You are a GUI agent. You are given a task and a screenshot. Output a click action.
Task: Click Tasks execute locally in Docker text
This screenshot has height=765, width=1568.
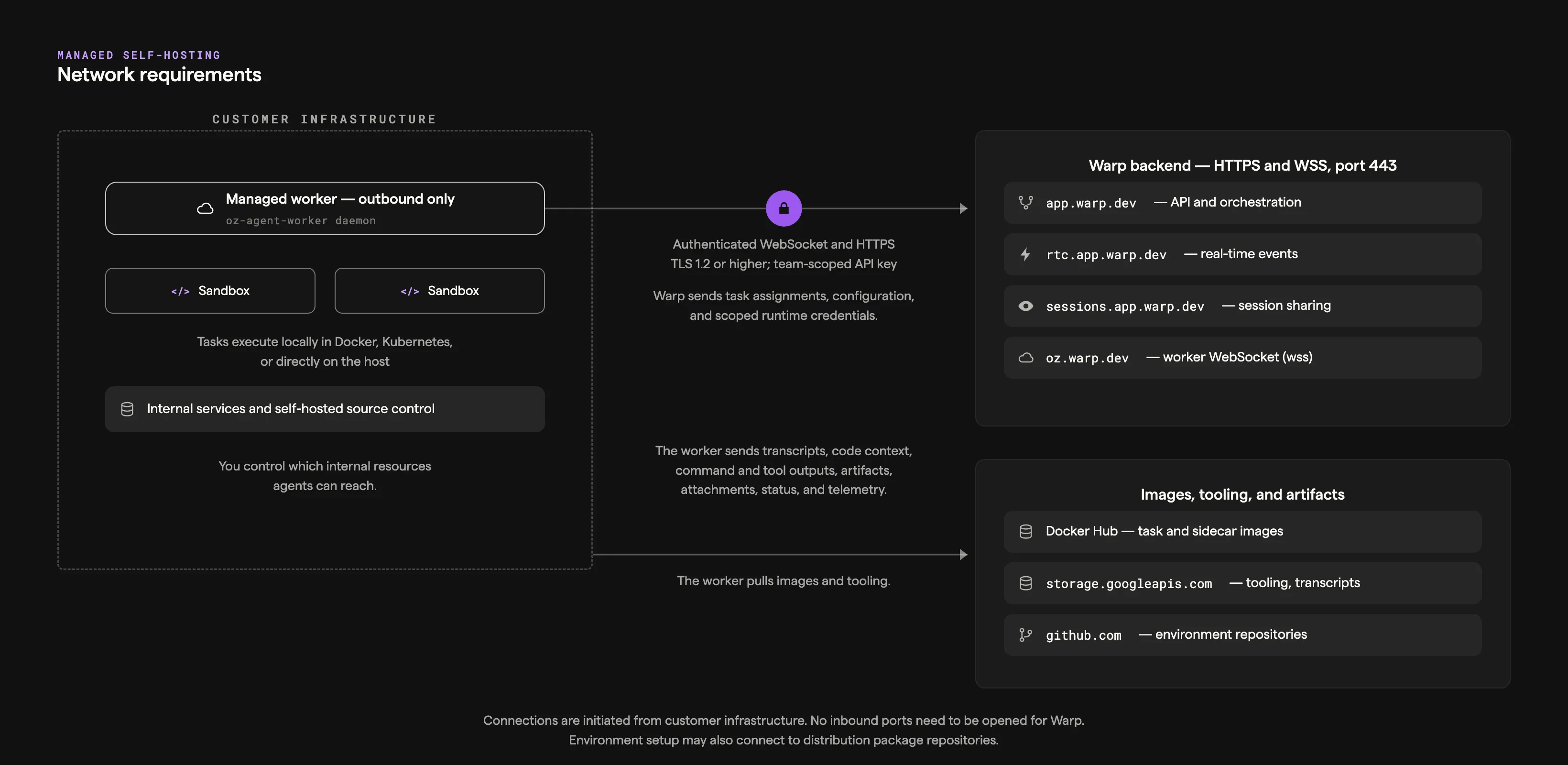[x=325, y=352]
